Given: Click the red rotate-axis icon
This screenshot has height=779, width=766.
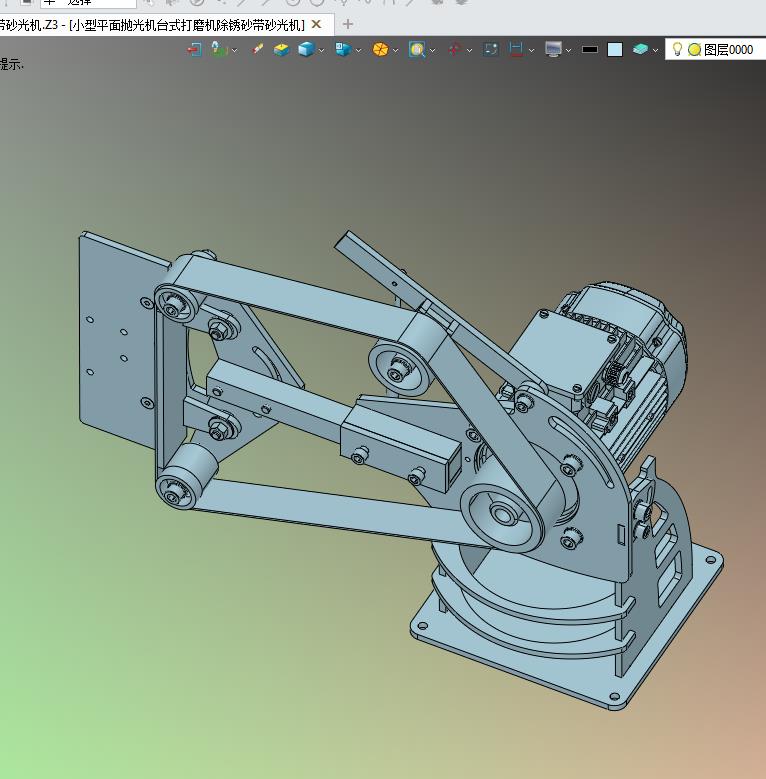Looking at the screenshot, I should tap(454, 50).
